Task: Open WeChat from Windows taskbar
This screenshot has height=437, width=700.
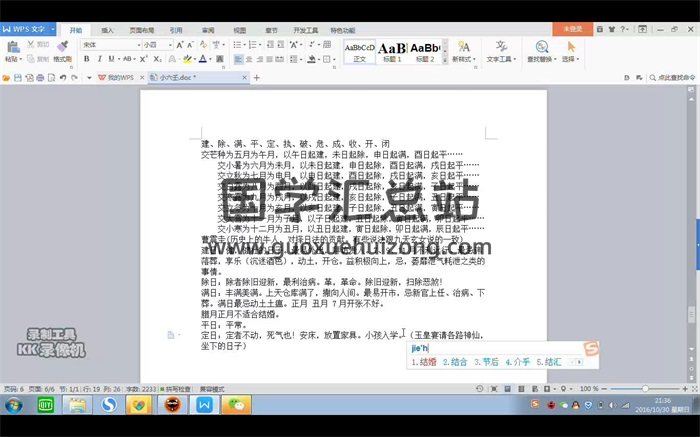Action: click(236, 405)
